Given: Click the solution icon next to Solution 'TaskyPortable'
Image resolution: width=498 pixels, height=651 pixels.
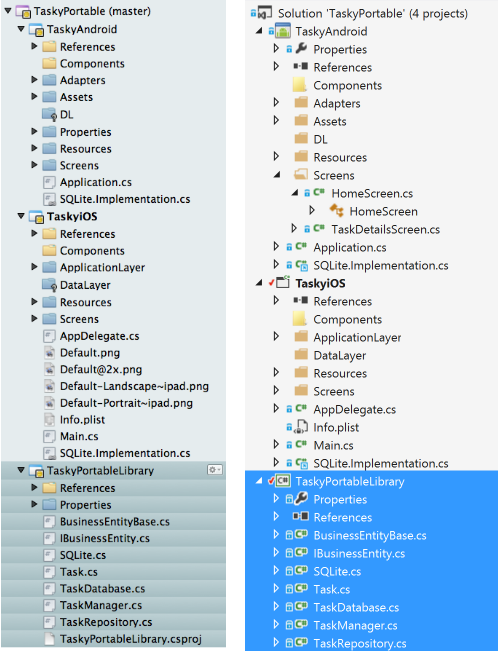Looking at the screenshot, I should pos(265,13).
